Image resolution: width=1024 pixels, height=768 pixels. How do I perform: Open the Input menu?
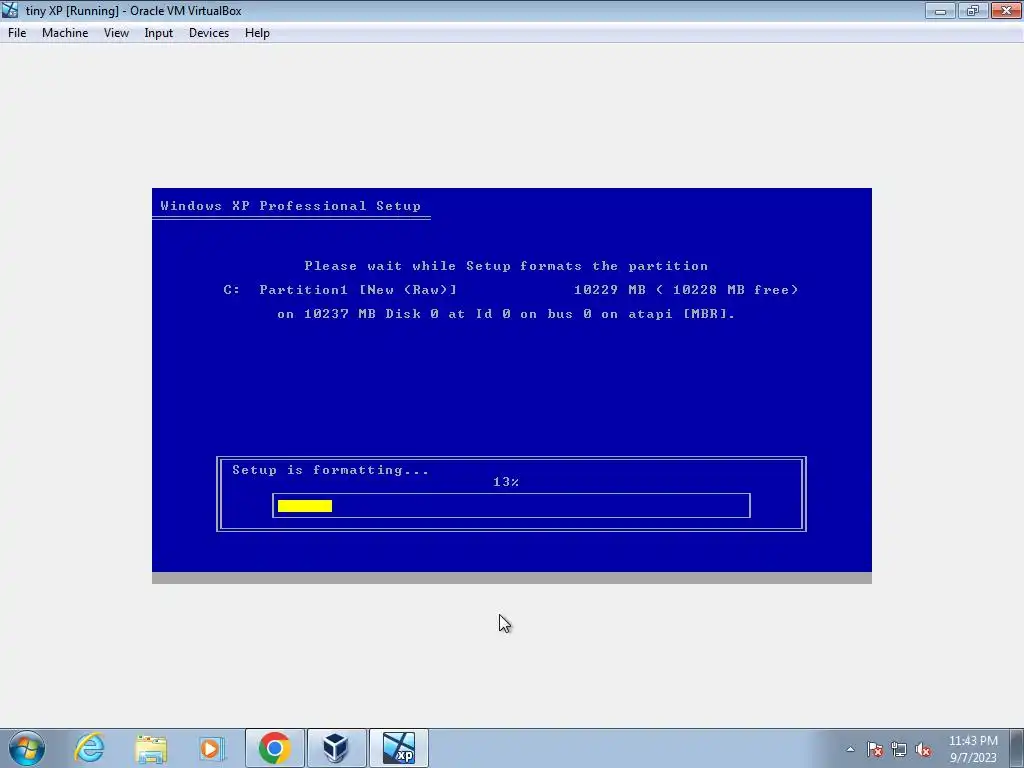pyautogui.click(x=159, y=33)
